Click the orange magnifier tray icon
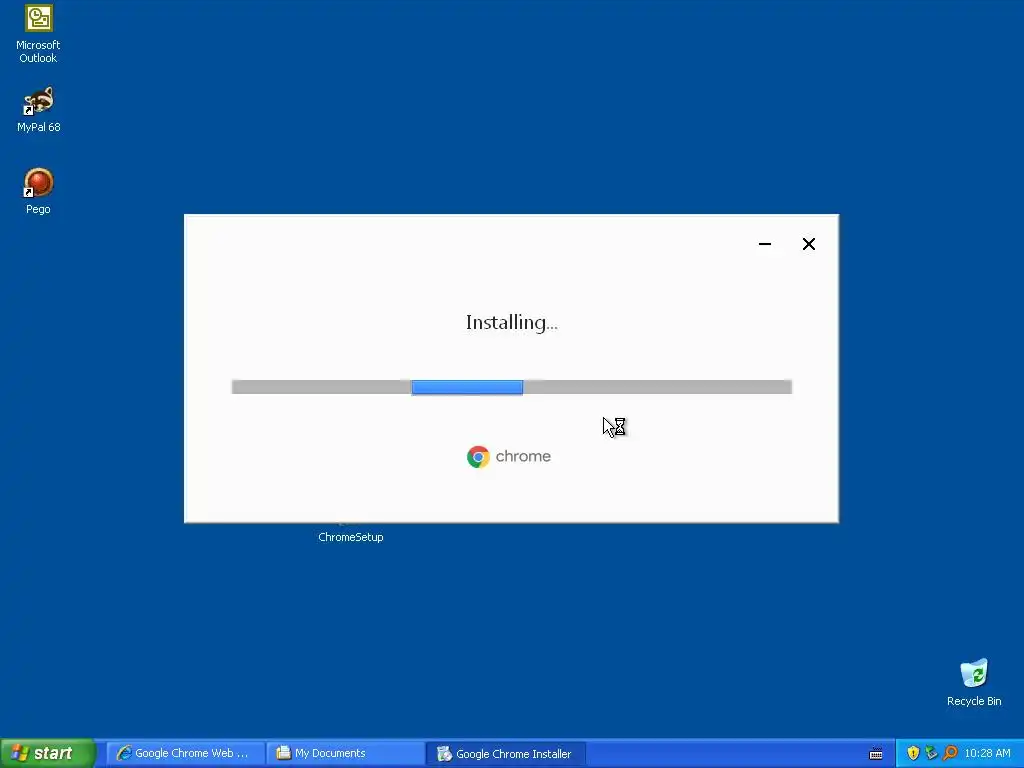 950,753
